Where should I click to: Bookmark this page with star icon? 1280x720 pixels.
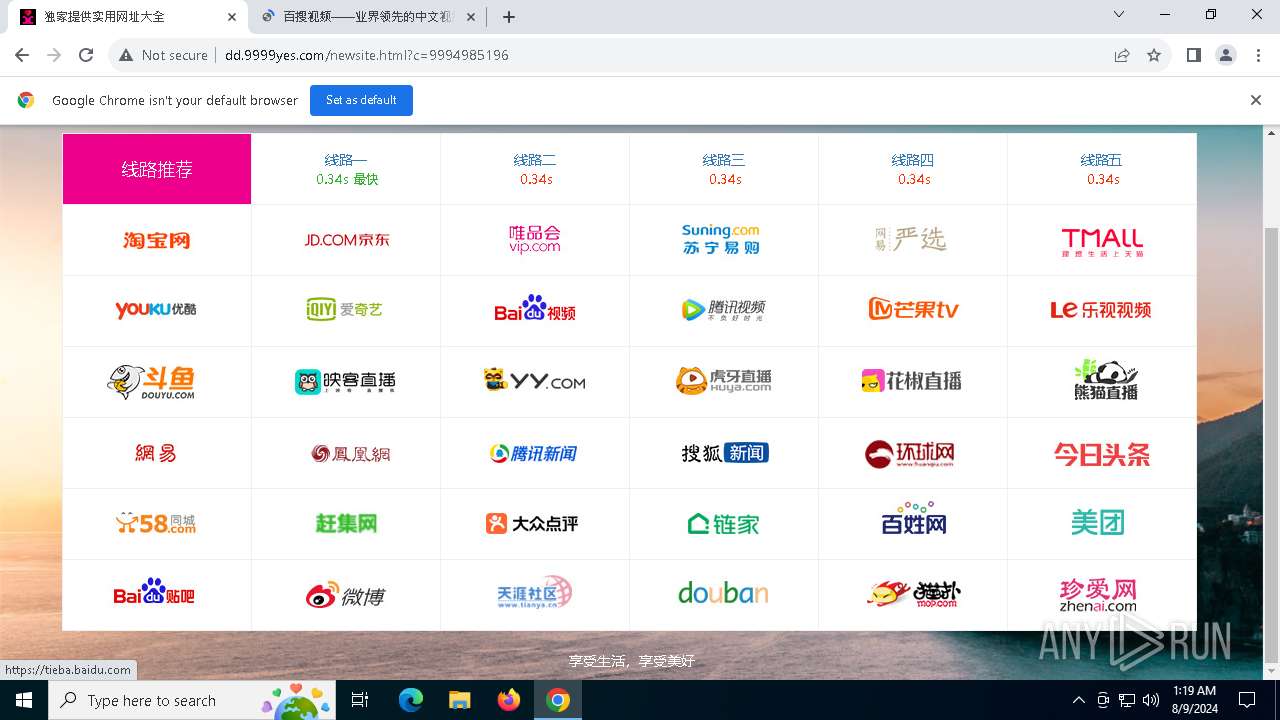tap(1154, 55)
